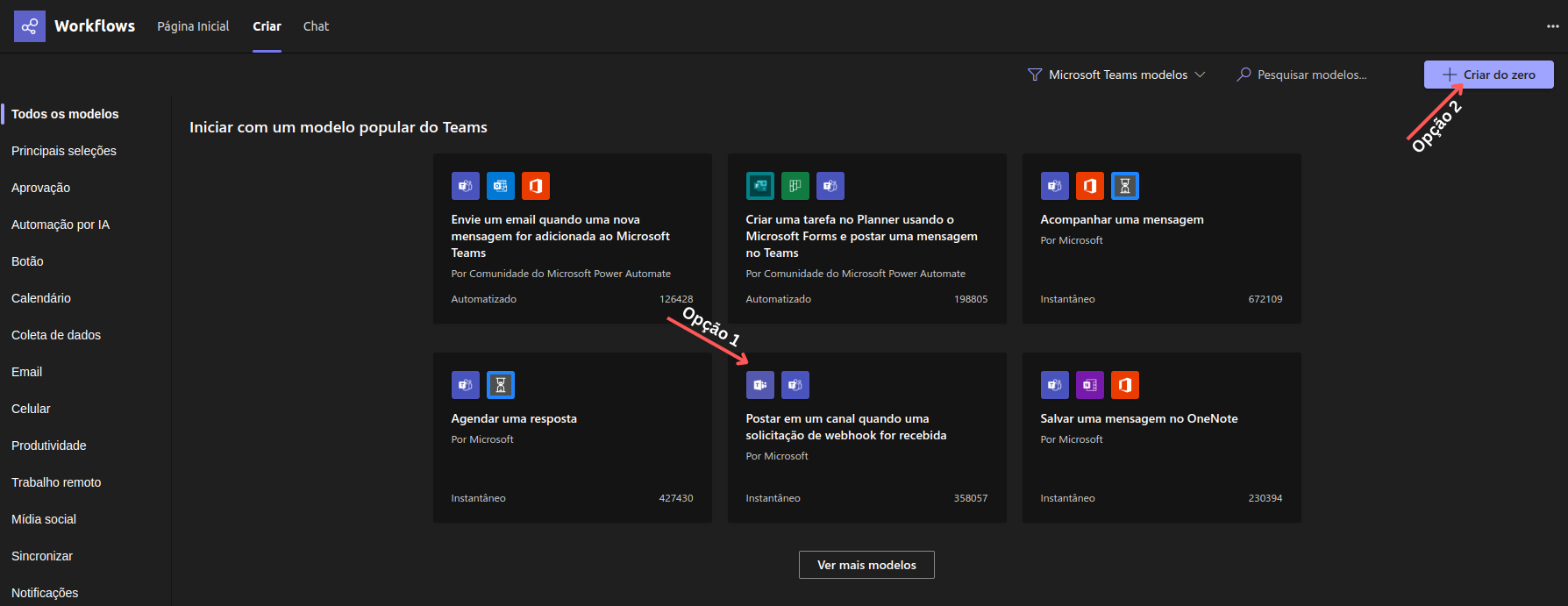Open the three-dots more options menu
Image resolution: width=1568 pixels, height=606 pixels.
point(1552,26)
